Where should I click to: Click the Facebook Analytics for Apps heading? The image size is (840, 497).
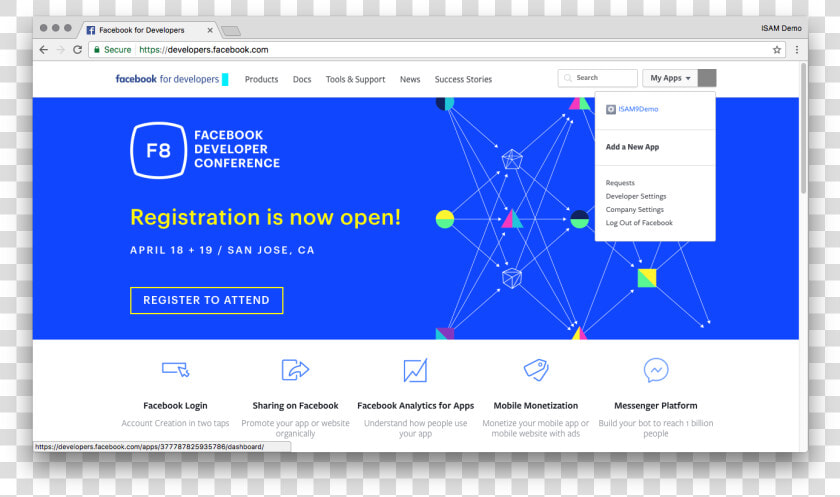(x=415, y=405)
